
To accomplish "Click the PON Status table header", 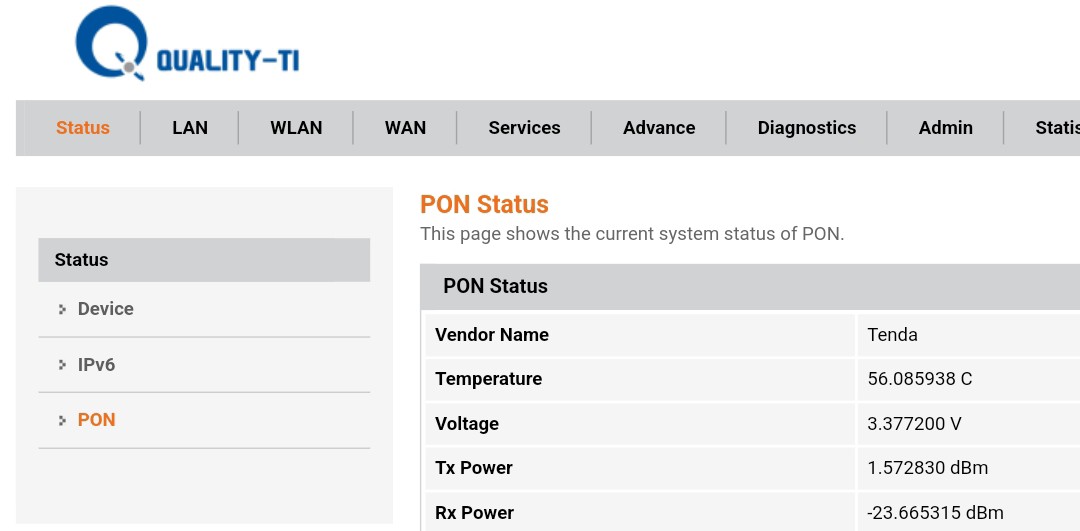I will tap(496, 286).
